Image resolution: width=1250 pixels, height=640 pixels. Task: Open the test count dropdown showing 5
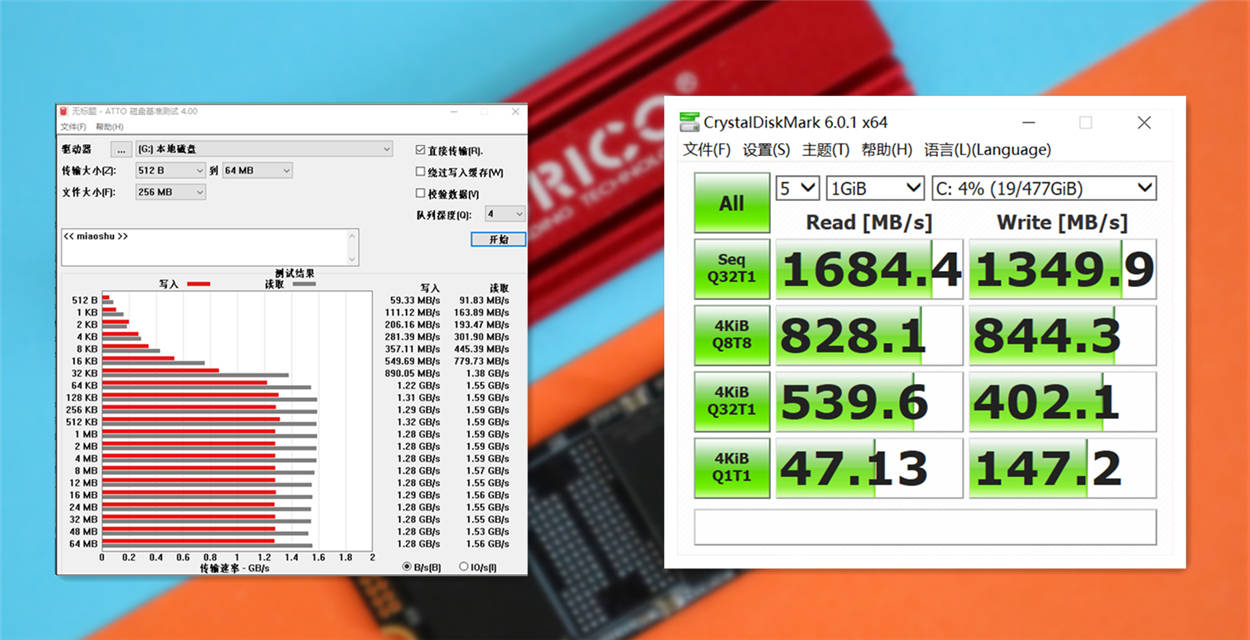797,188
